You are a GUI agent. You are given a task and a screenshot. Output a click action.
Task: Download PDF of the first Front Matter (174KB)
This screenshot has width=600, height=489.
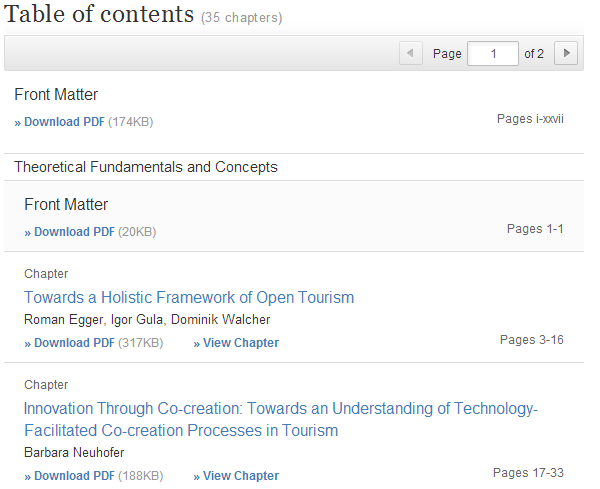[64, 122]
